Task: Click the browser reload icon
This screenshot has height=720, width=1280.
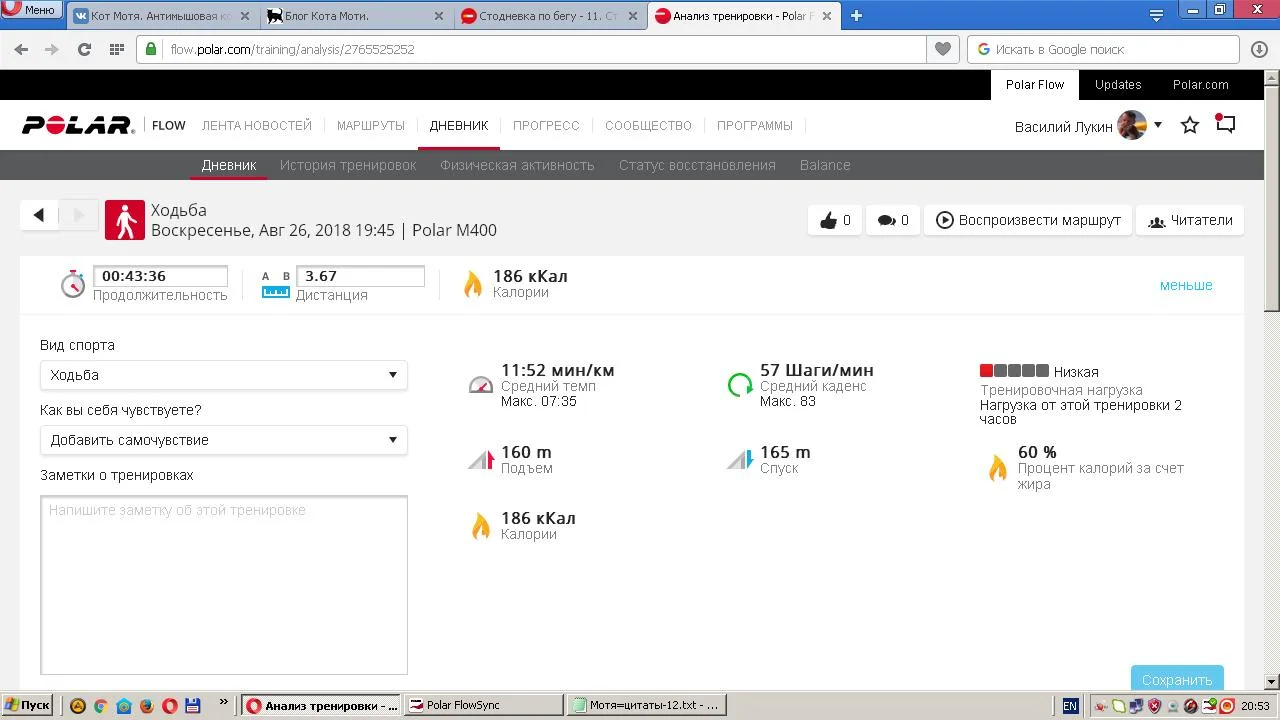Action: pos(84,49)
